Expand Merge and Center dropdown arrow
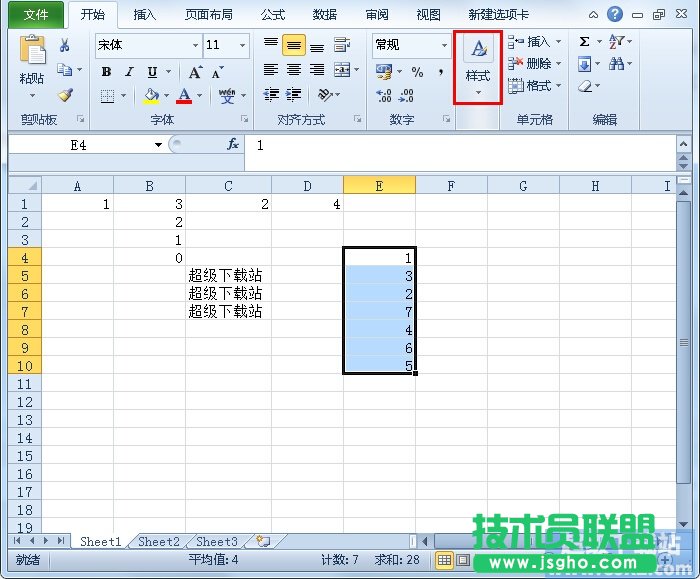The image size is (700, 579). click(356, 70)
